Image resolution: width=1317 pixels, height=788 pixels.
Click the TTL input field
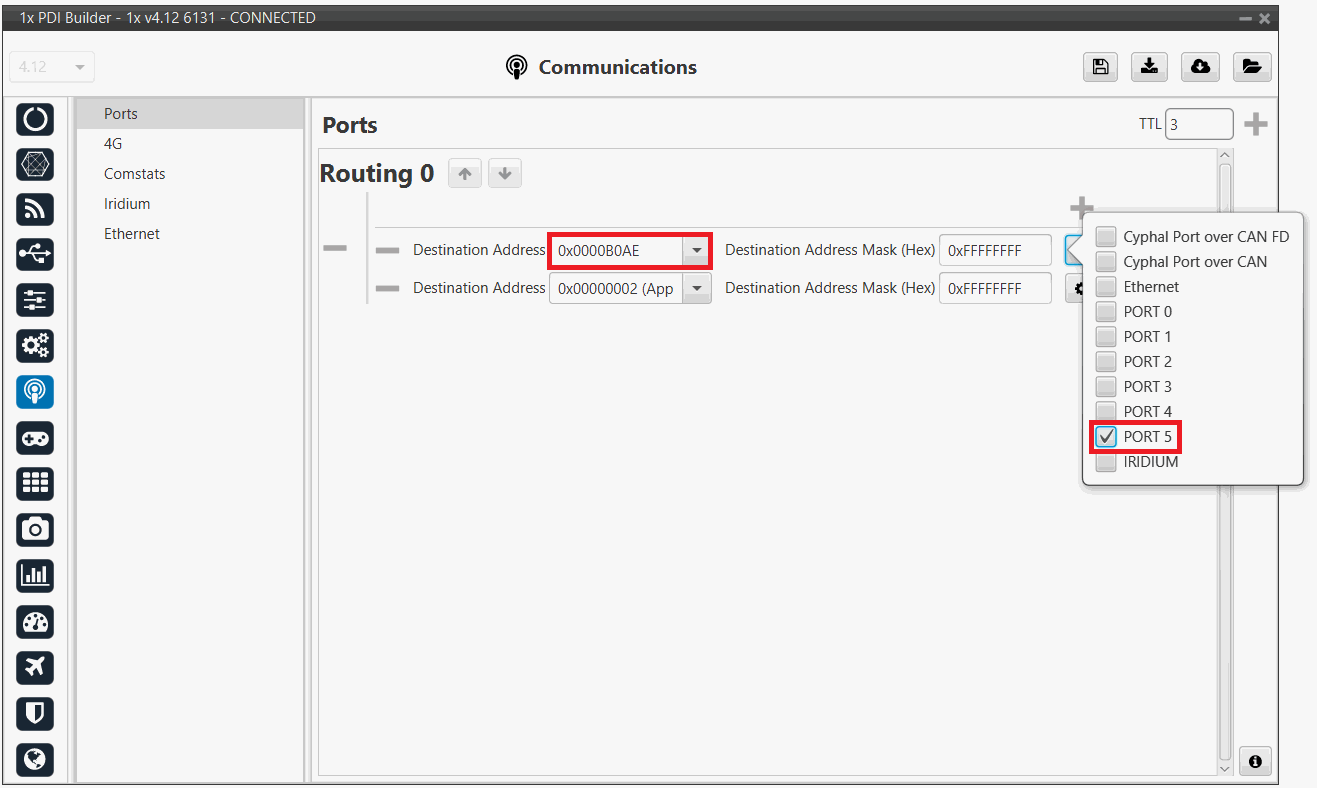point(1198,125)
